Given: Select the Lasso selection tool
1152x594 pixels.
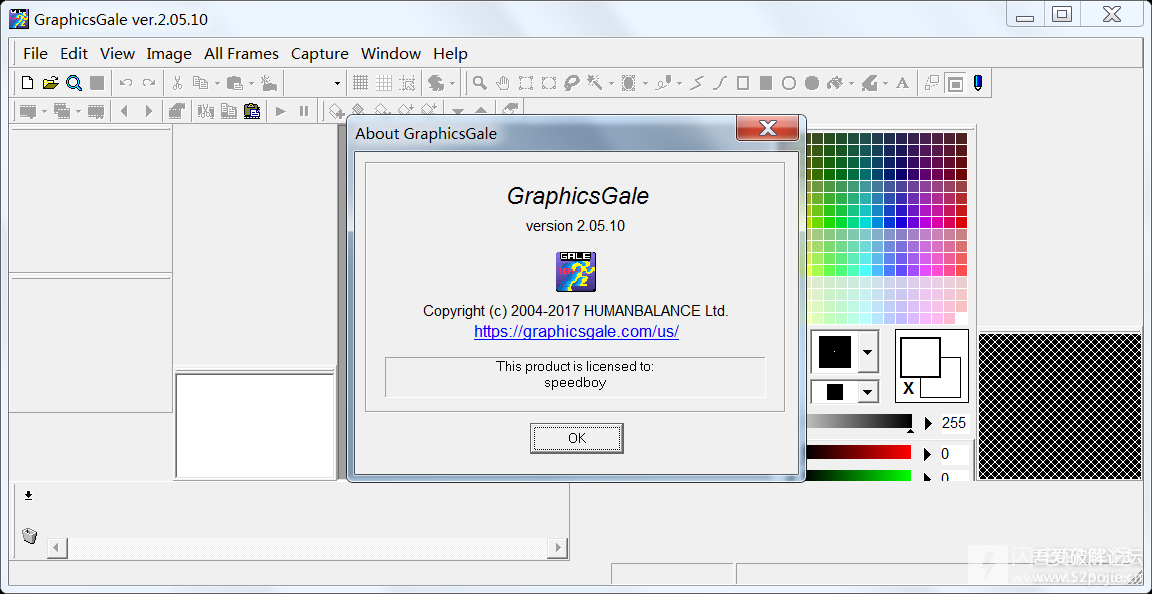Looking at the screenshot, I should [572, 83].
